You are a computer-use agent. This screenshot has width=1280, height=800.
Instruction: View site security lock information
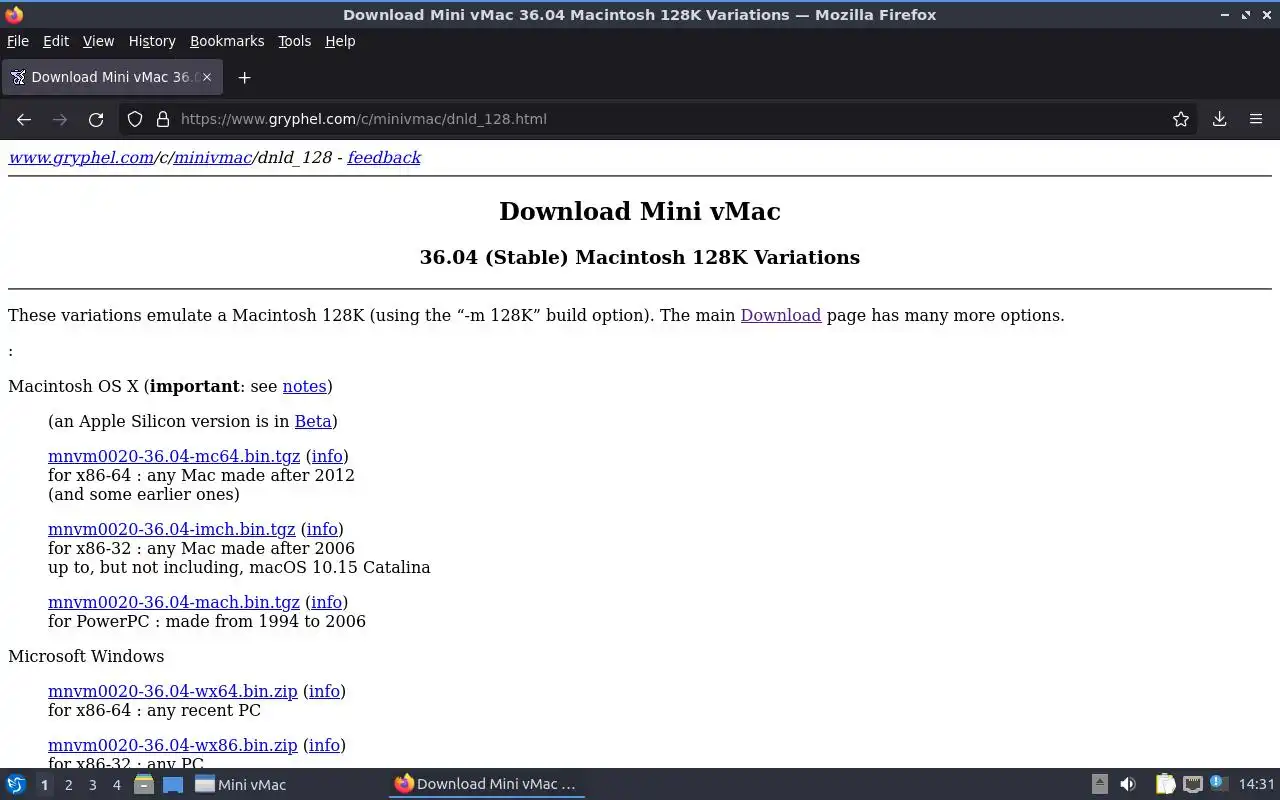tap(163, 119)
